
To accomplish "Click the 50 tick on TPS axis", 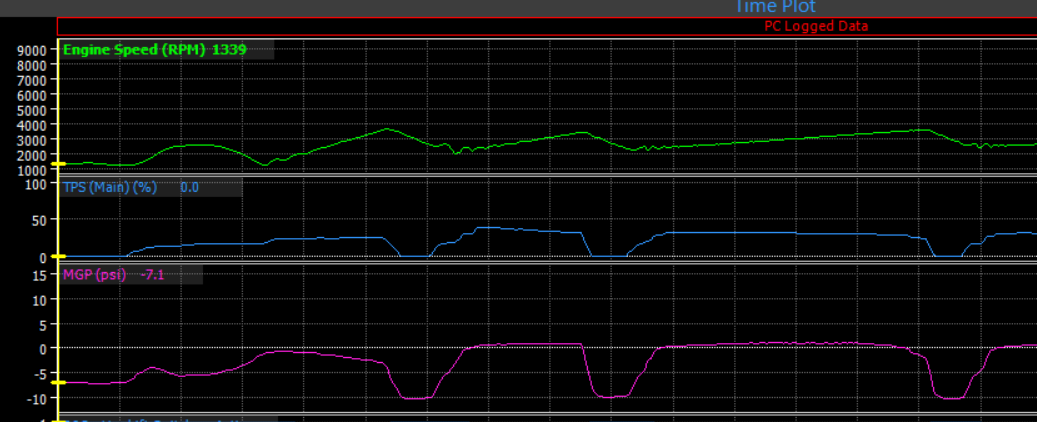I will [x=39, y=220].
